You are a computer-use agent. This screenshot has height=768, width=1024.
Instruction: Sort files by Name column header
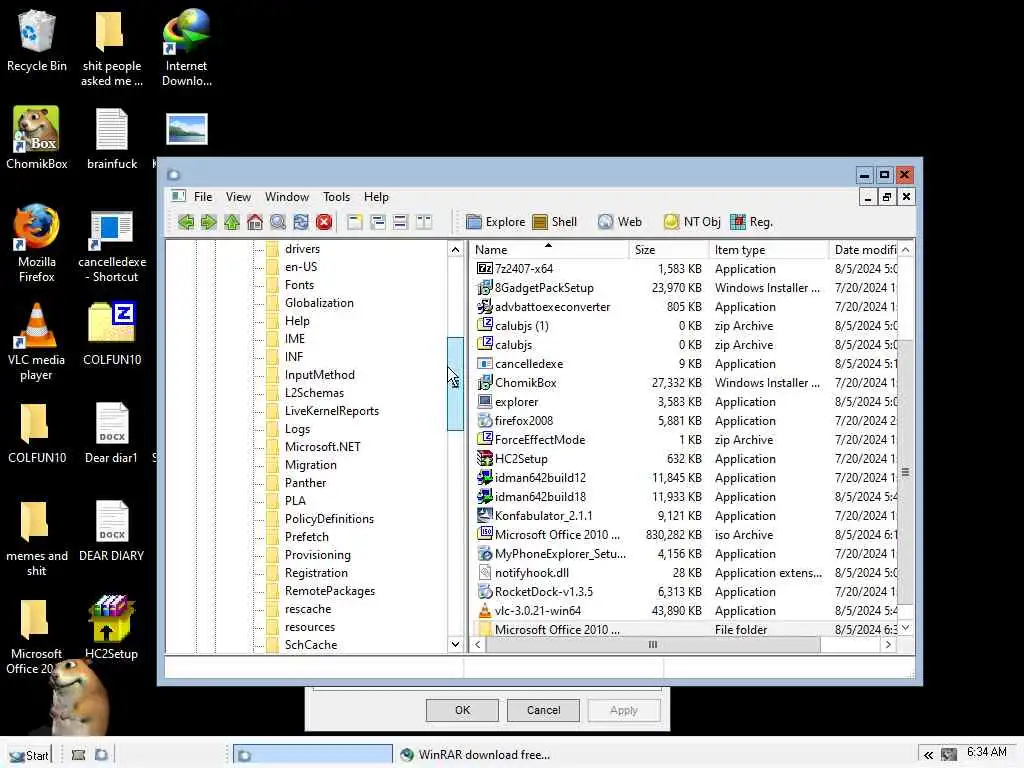click(x=549, y=249)
